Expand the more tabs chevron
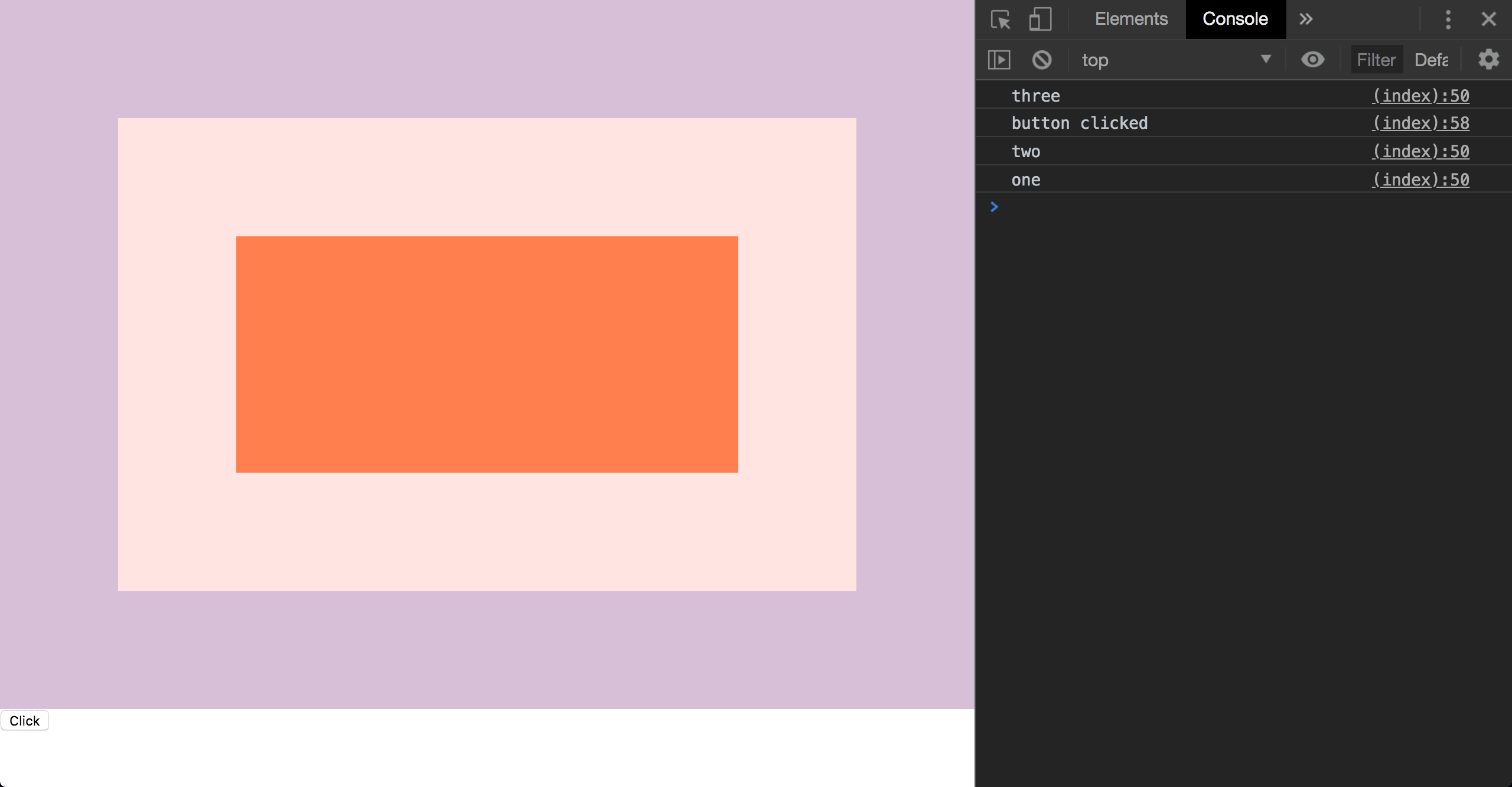 1306,19
